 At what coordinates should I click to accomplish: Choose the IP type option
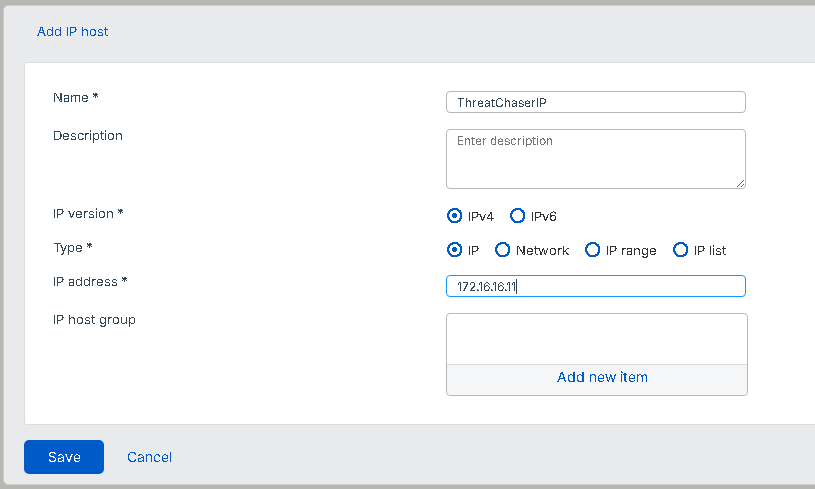(x=455, y=250)
